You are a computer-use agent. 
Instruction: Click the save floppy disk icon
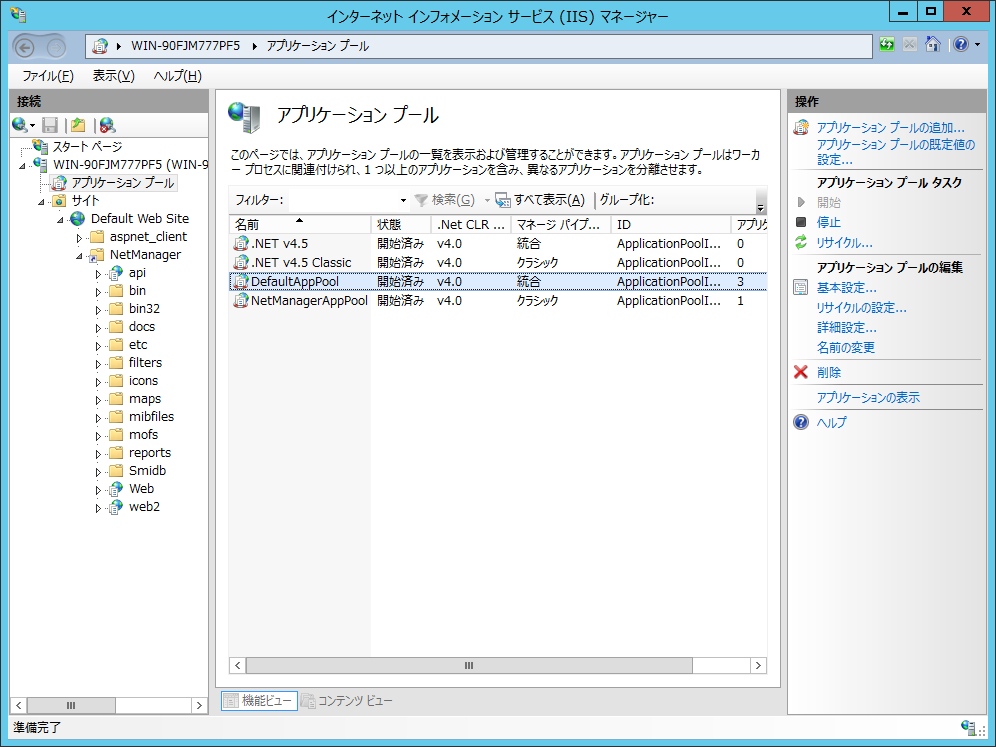(x=50, y=125)
